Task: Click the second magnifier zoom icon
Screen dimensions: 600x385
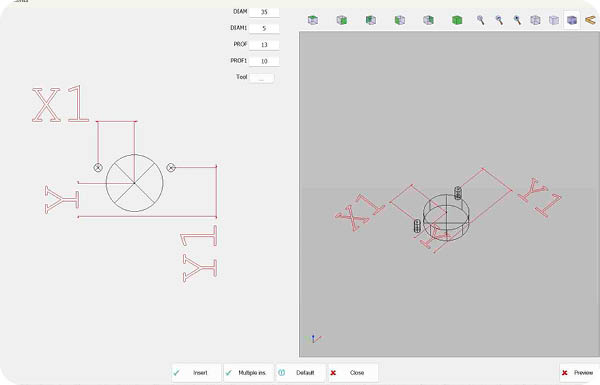Action: 499,20
